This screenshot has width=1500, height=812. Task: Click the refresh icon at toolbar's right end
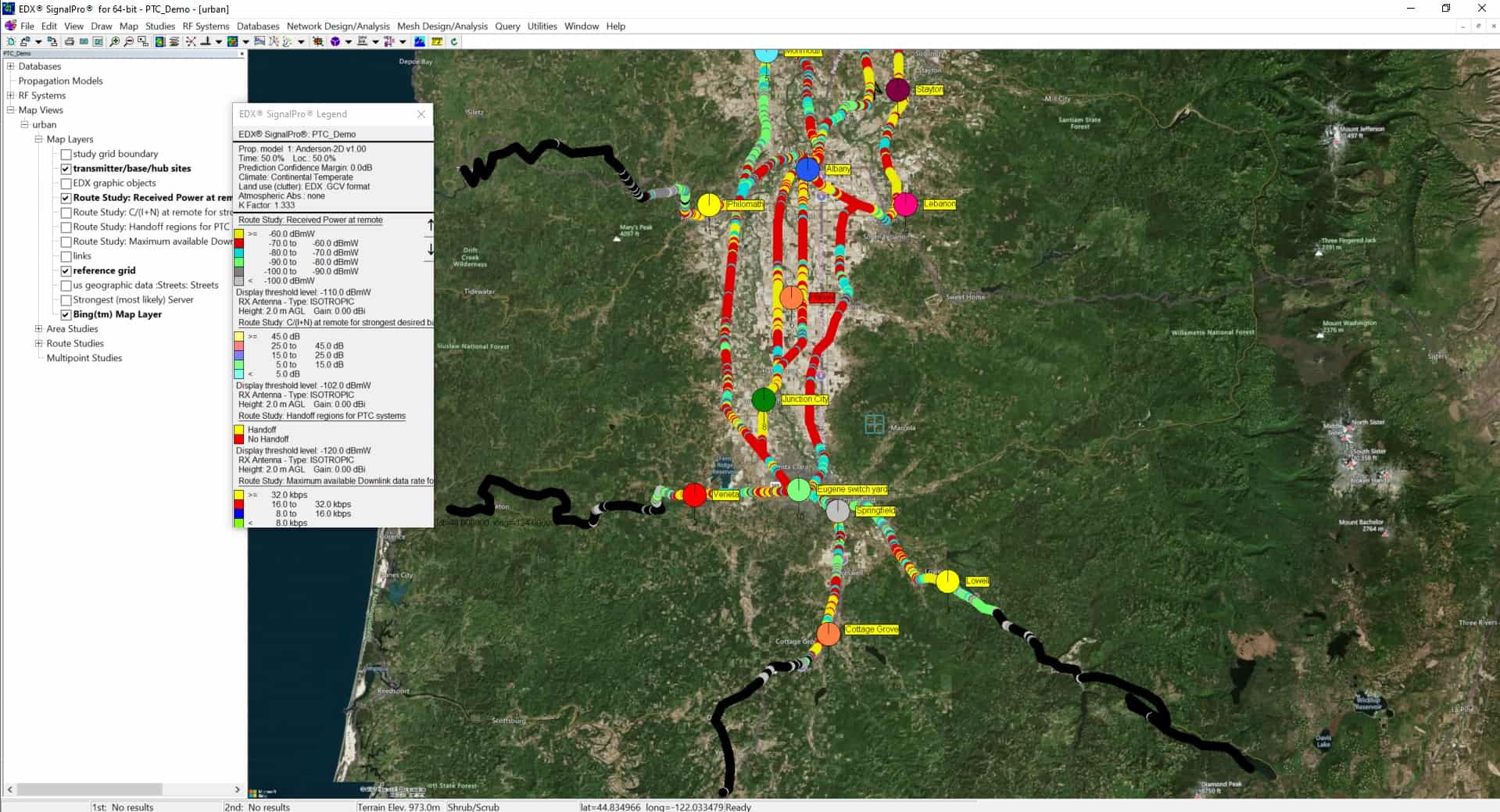[453, 41]
